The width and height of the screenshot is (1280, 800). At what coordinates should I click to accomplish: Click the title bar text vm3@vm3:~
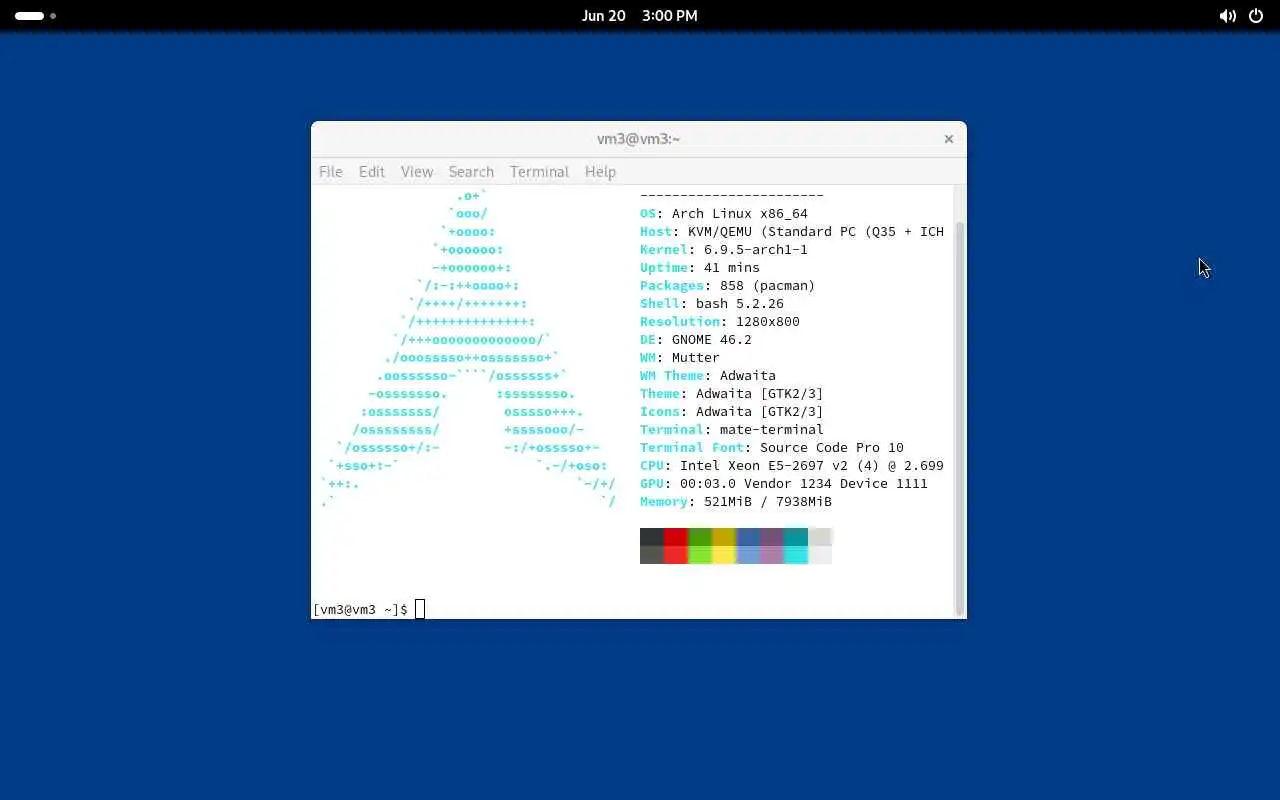638,139
